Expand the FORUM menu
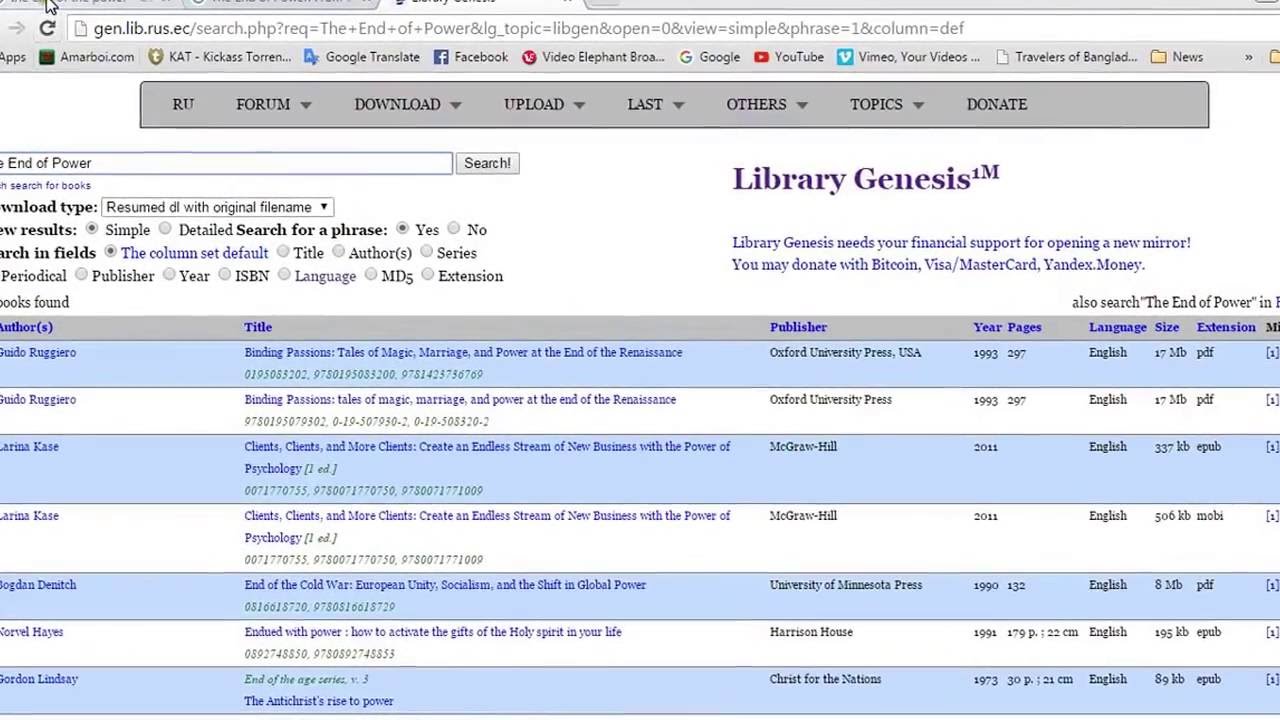 tap(273, 104)
